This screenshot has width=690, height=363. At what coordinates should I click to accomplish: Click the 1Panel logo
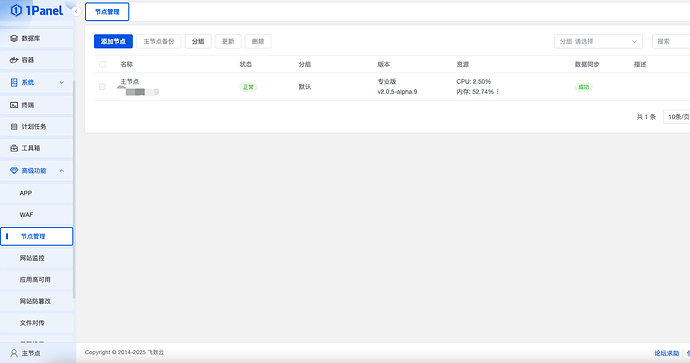pyautogui.click(x=37, y=11)
